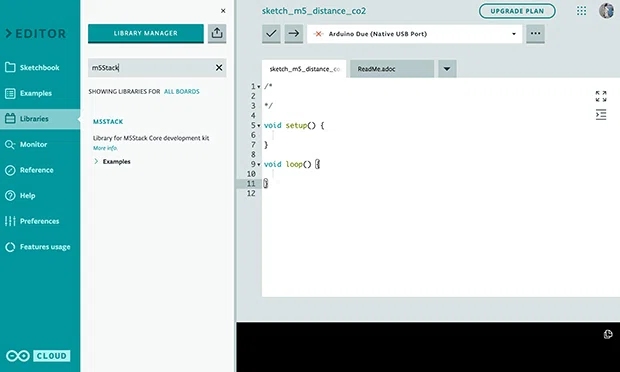Open the Sketchbook section
This screenshot has height=372, width=620.
pyautogui.click(x=40, y=68)
